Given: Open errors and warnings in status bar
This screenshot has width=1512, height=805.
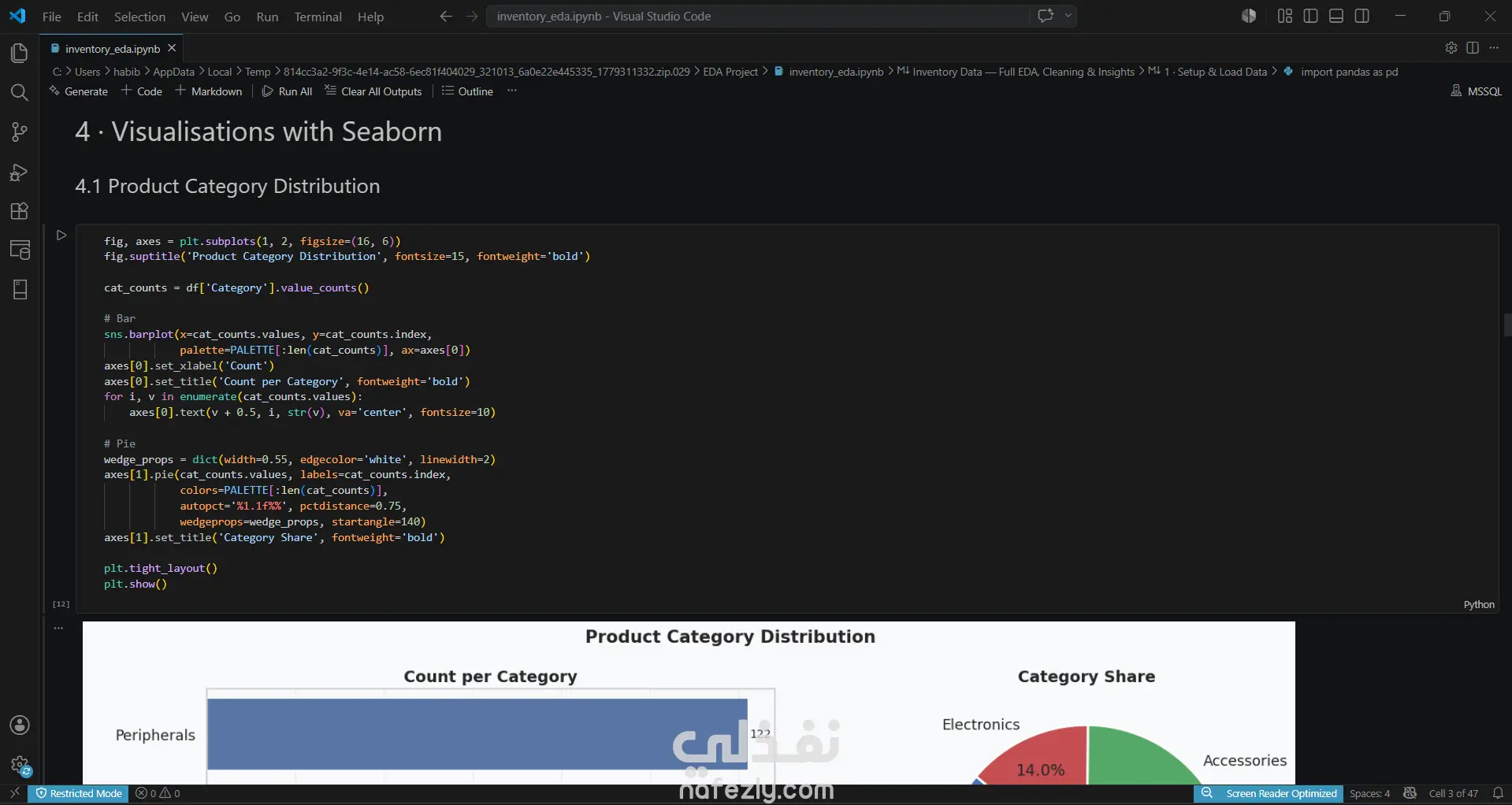Looking at the screenshot, I should tap(158, 793).
